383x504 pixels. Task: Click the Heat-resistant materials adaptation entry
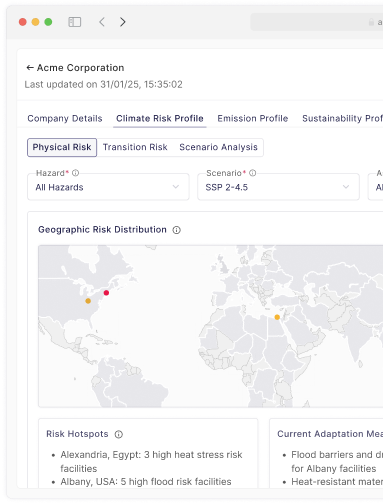pos(337,482)
